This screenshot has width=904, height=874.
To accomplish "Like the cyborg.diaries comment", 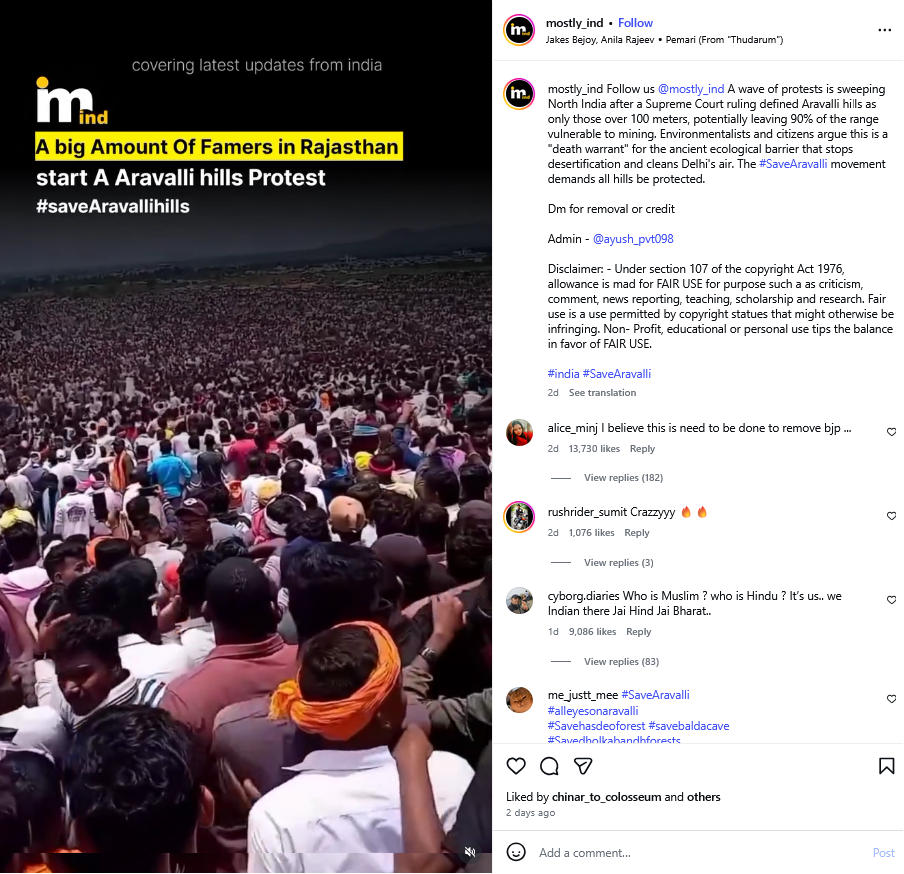I will pyautogui.click(x=891, y=600).
